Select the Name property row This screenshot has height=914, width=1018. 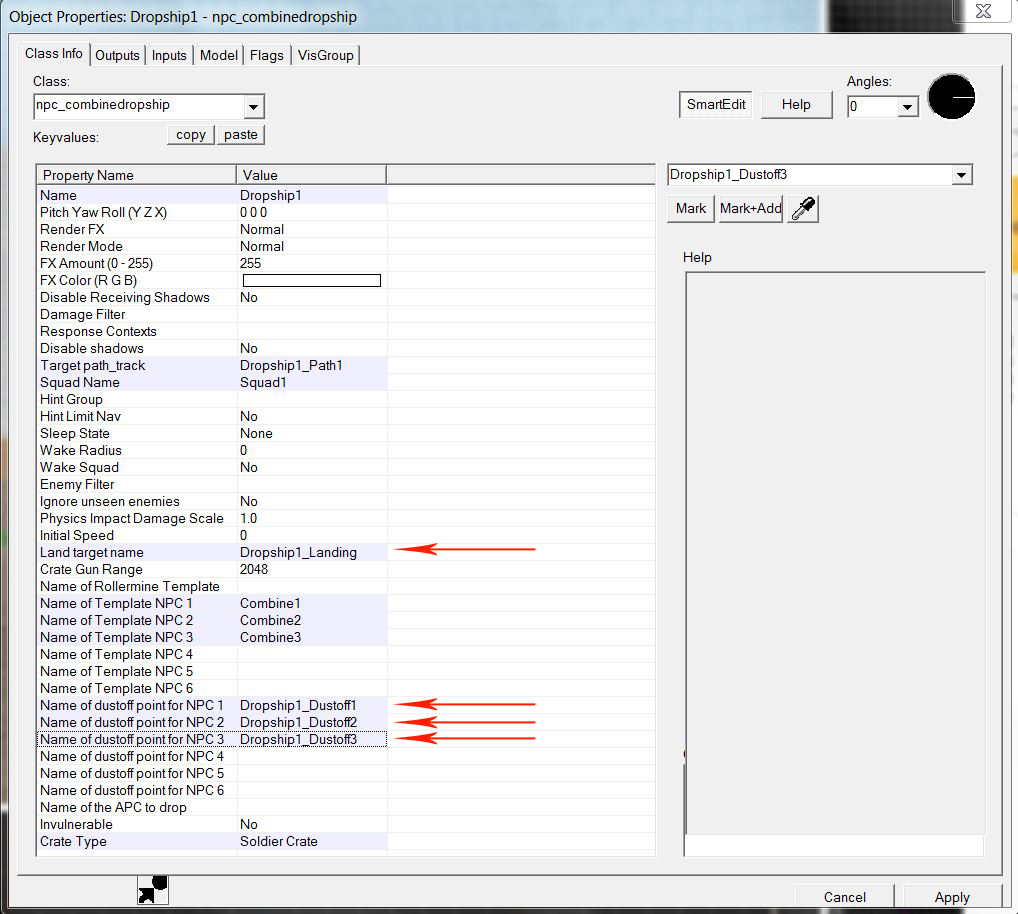pyautogui.click(x=212, y=195)
